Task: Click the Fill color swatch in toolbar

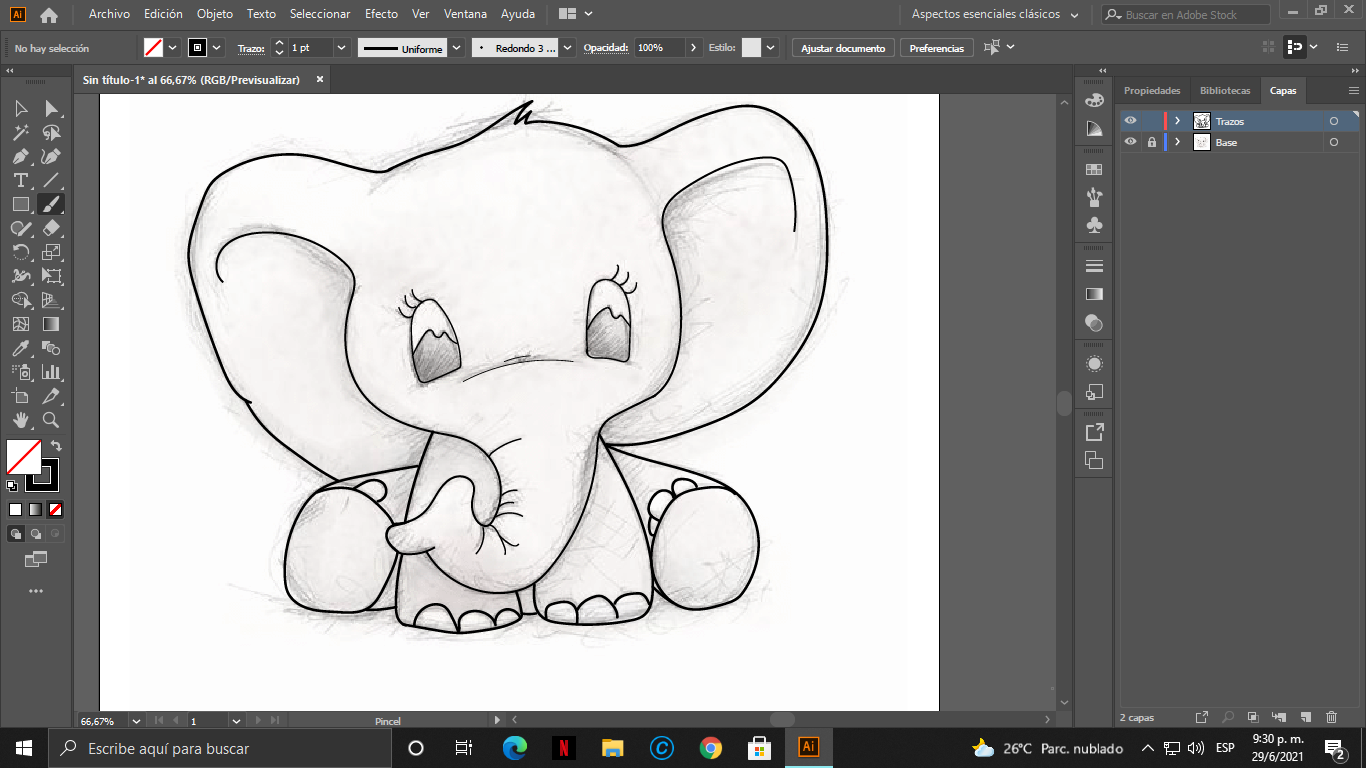Action: (x=24, y=457)
